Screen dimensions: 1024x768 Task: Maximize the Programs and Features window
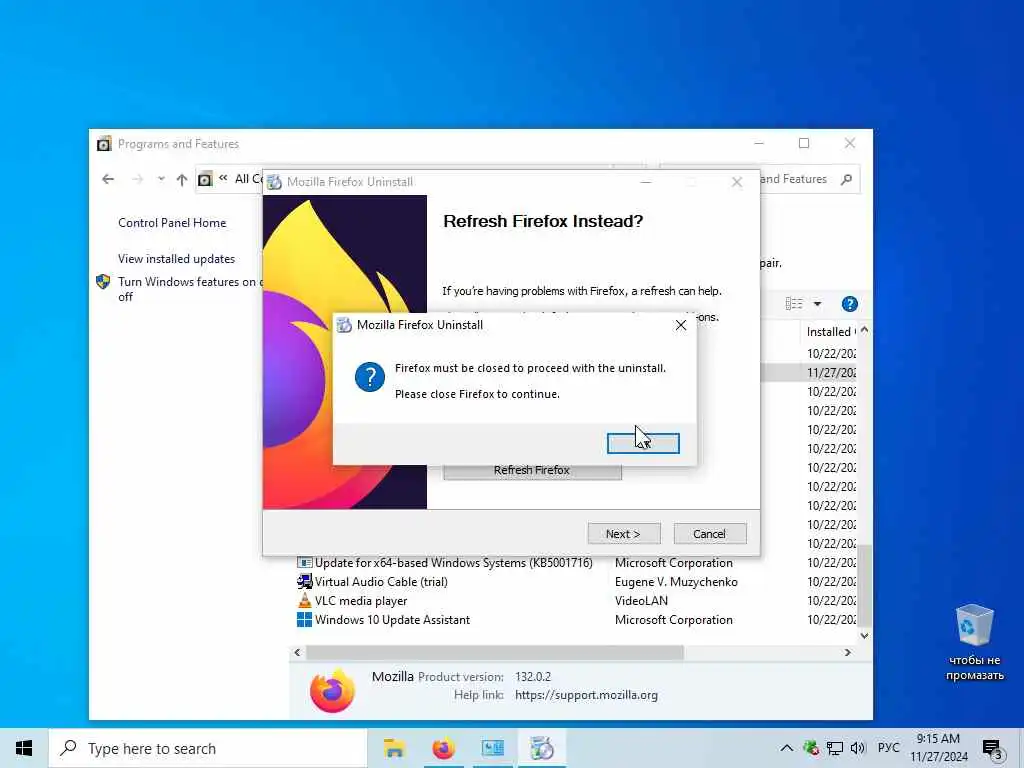804,143
